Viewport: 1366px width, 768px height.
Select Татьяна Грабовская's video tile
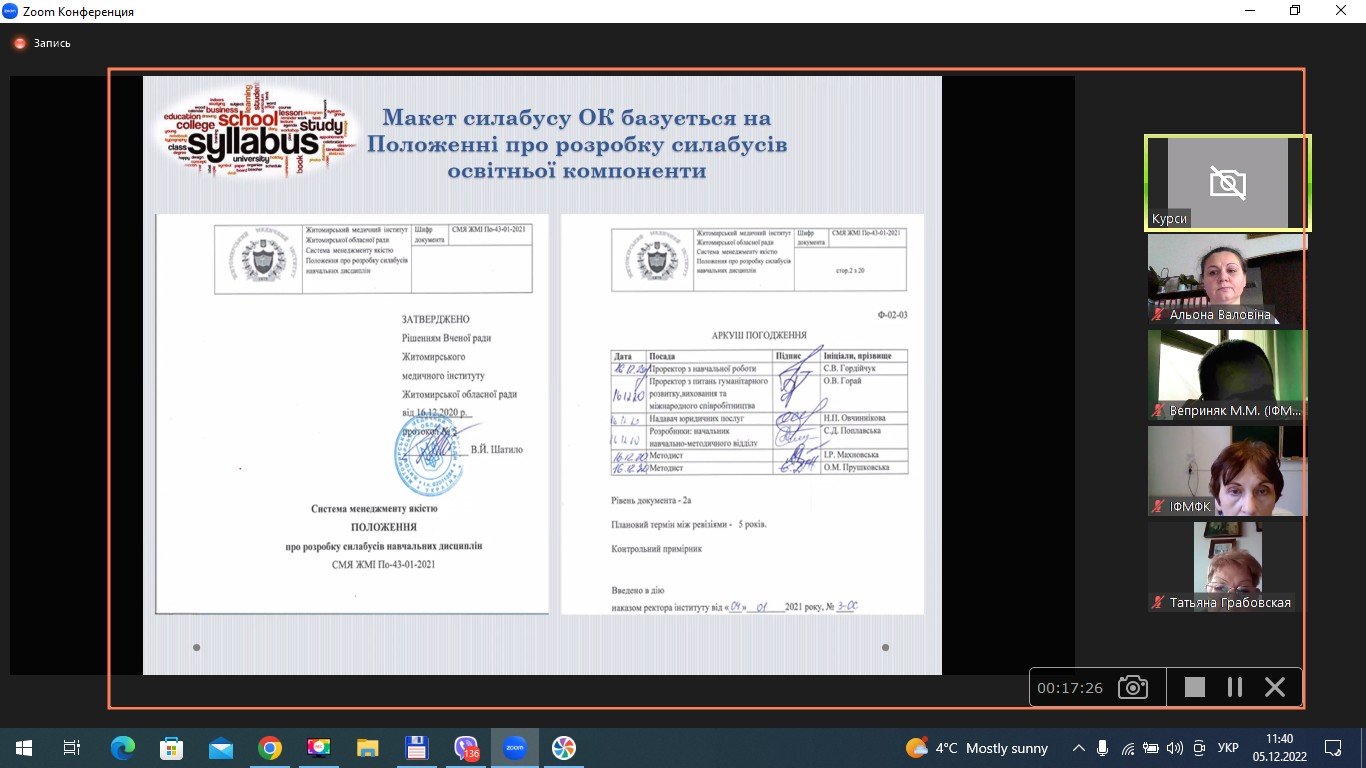click(1227, 566)
